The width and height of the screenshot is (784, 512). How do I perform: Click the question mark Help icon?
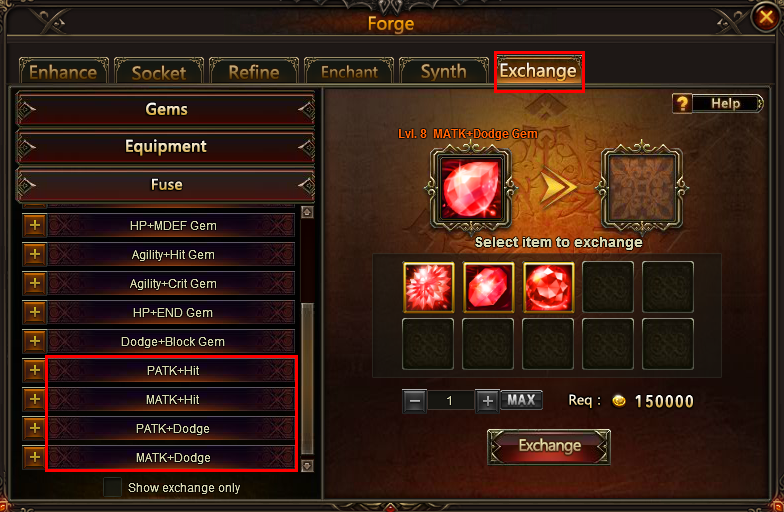(682, 104)
